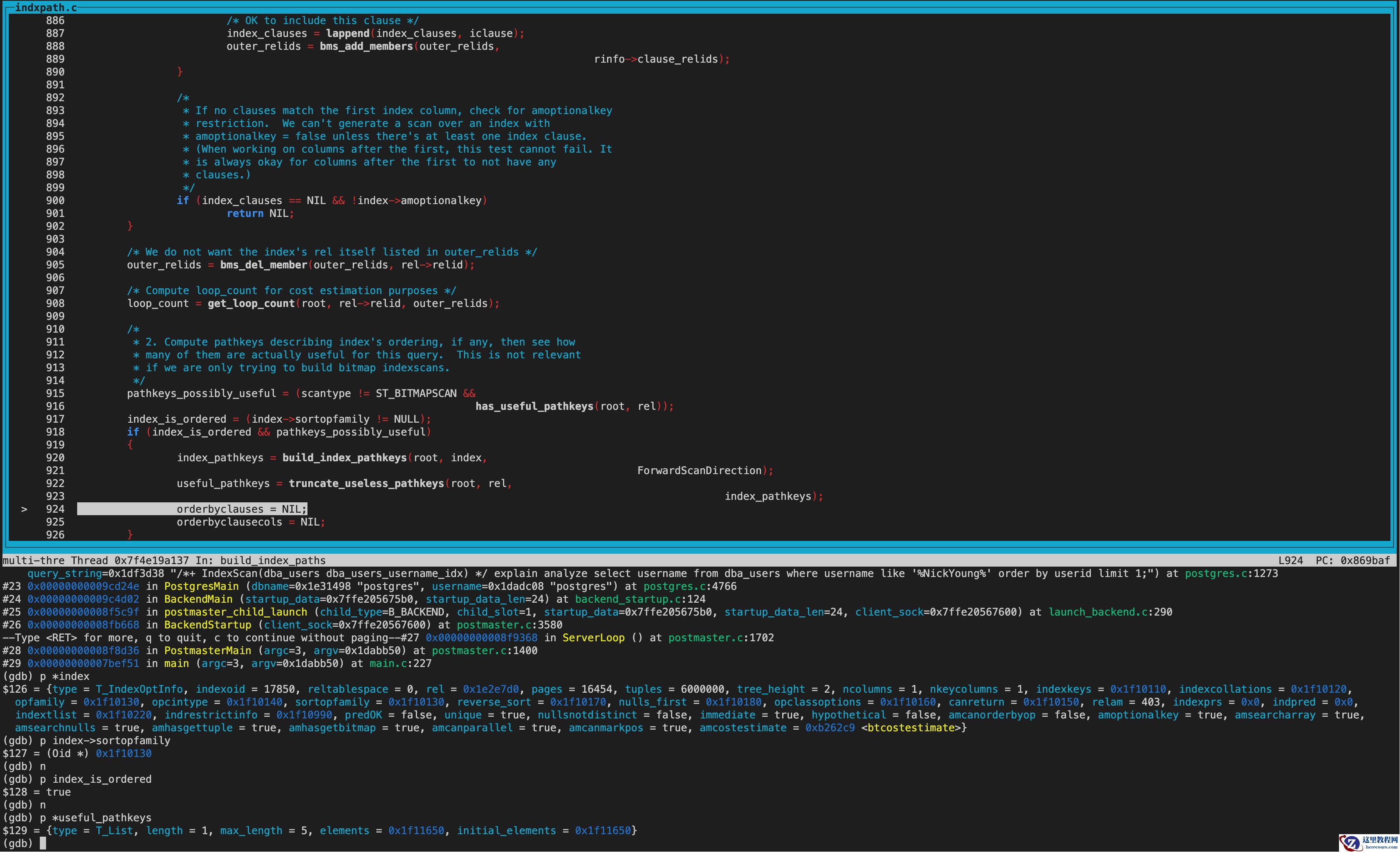Click the 'p *useful_pathkeys' command line

[x=95, y=818]
